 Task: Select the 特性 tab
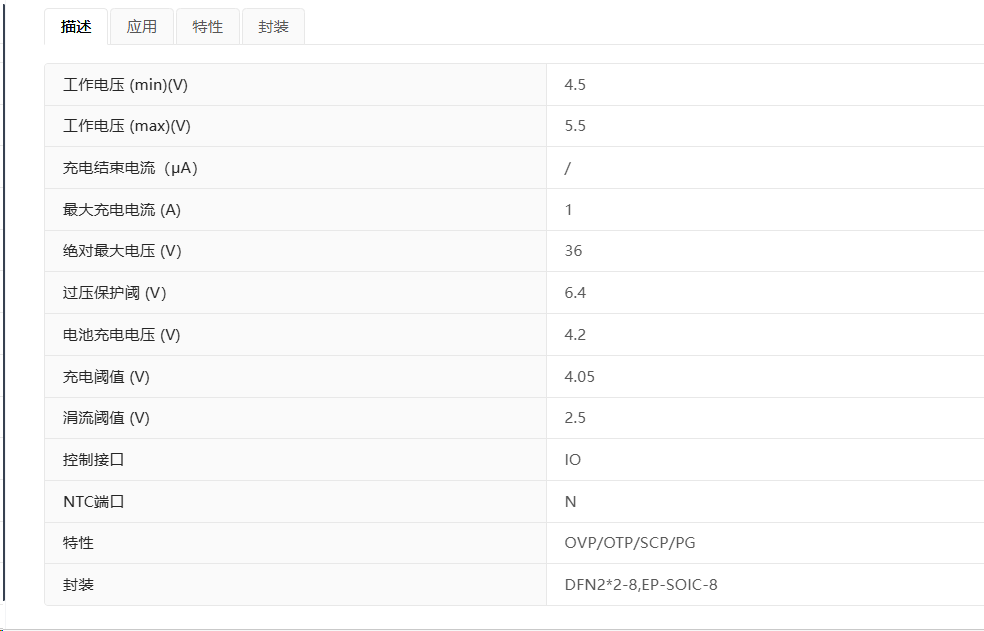[x=208, y=26]
